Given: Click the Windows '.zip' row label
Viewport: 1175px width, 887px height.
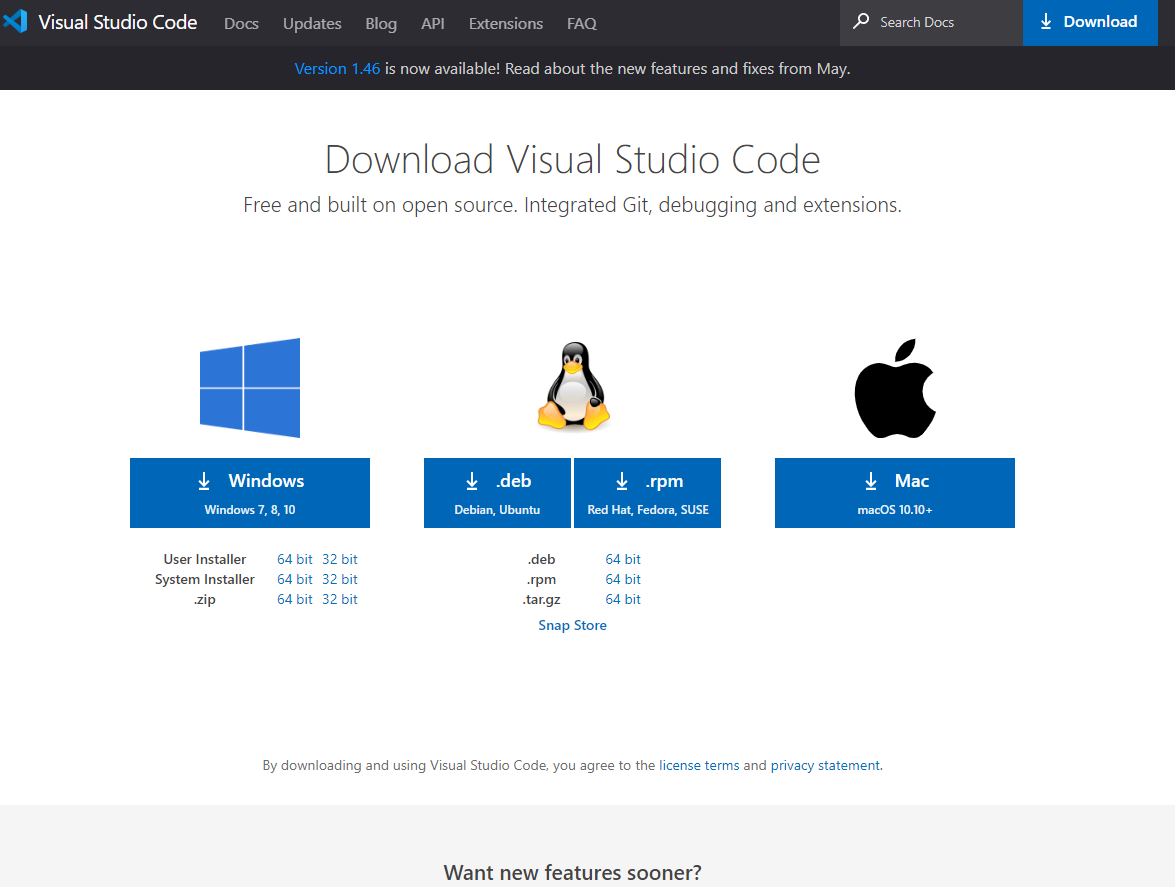Looking at the screenshot, I should click(x=205, y=599).
